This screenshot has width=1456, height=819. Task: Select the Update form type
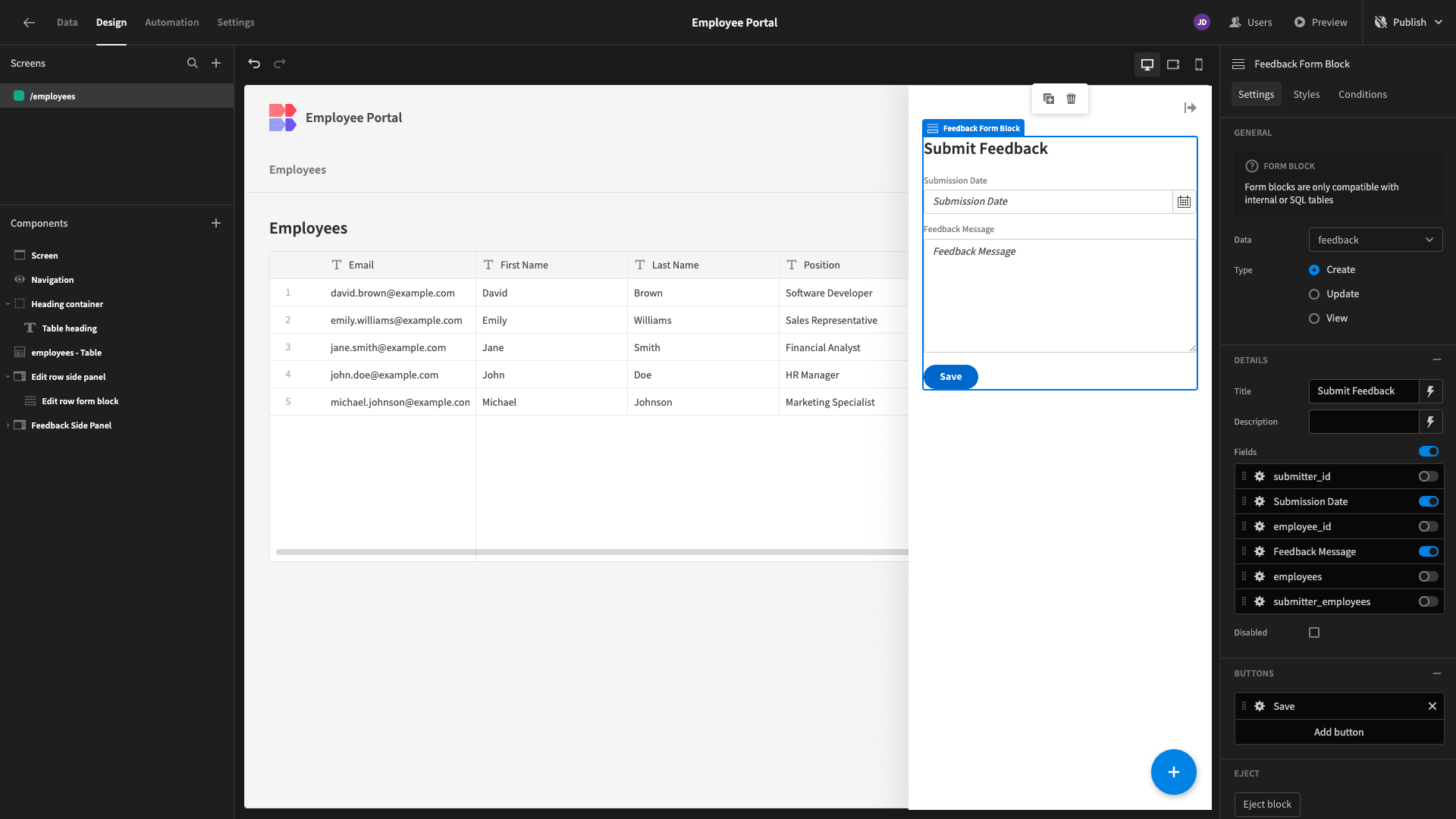point(1314,294)
